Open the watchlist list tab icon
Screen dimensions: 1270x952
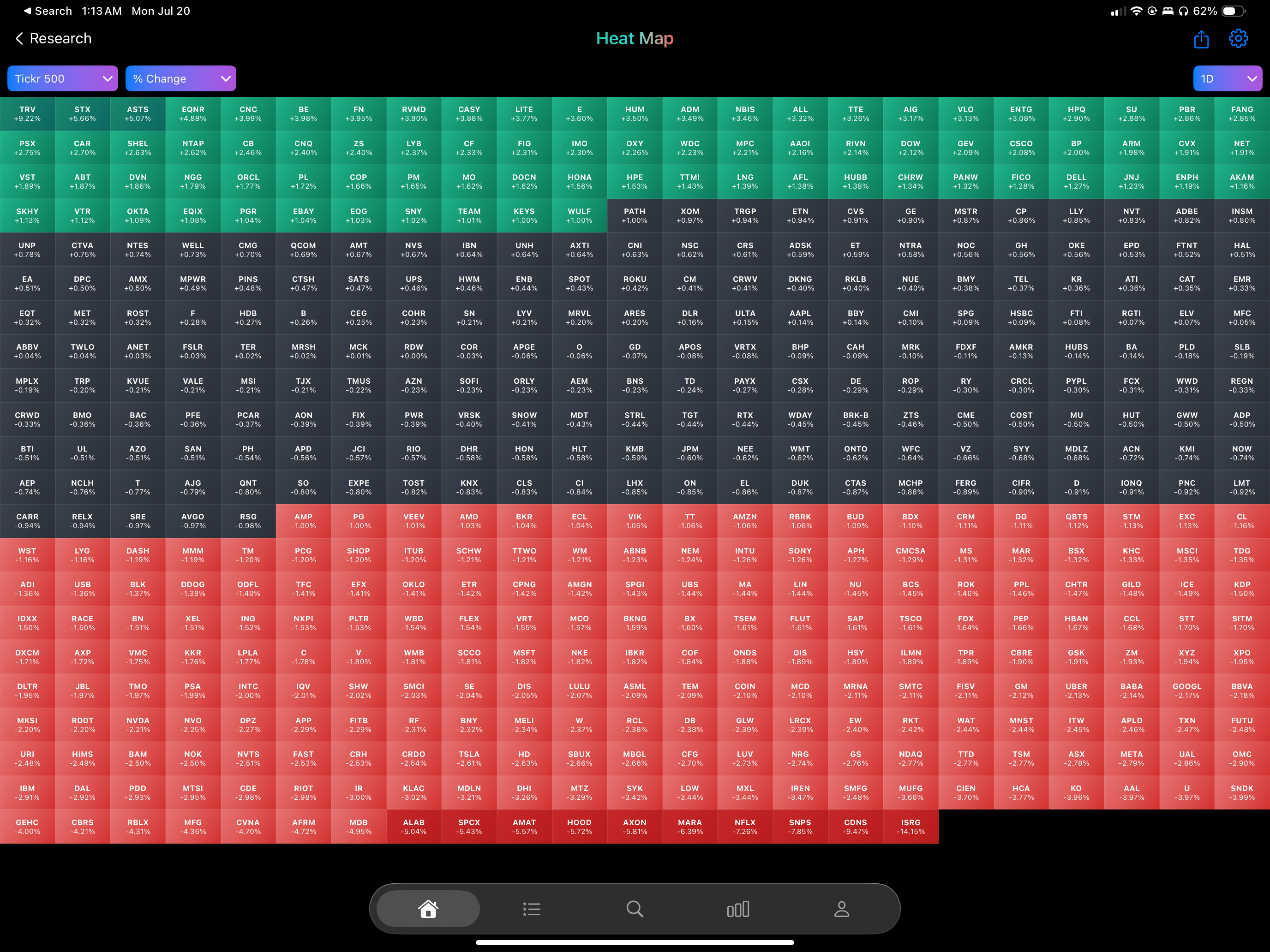(532, 909)
